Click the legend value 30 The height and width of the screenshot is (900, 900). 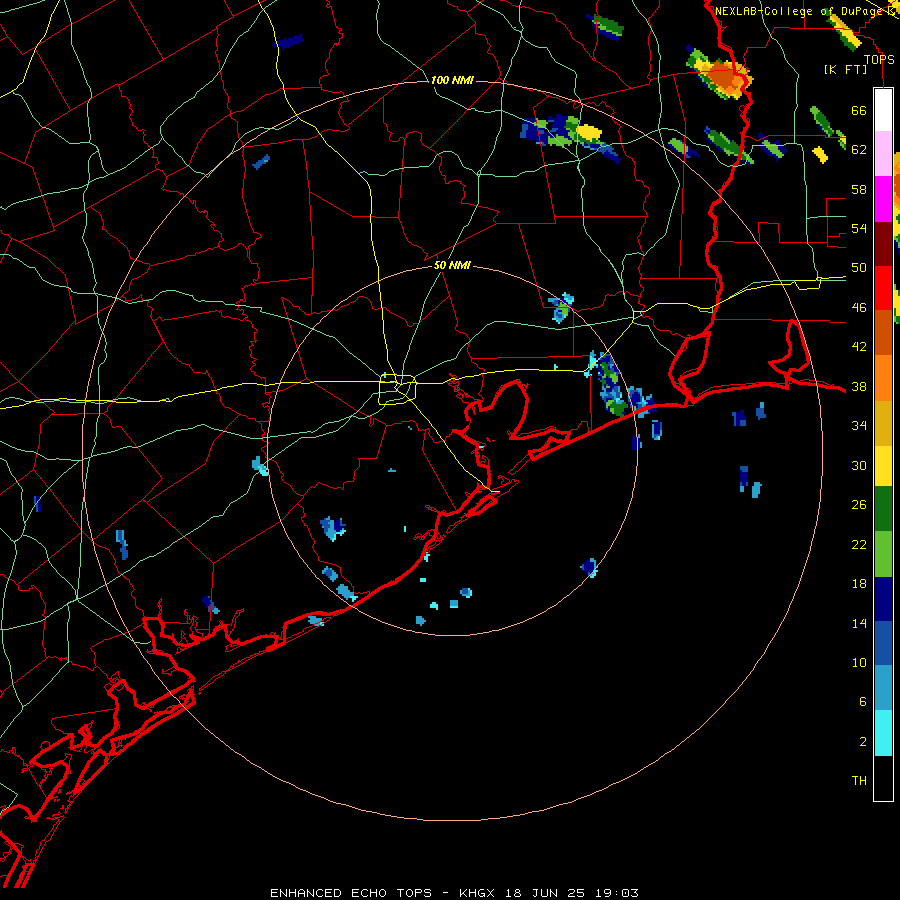[859, 465]
